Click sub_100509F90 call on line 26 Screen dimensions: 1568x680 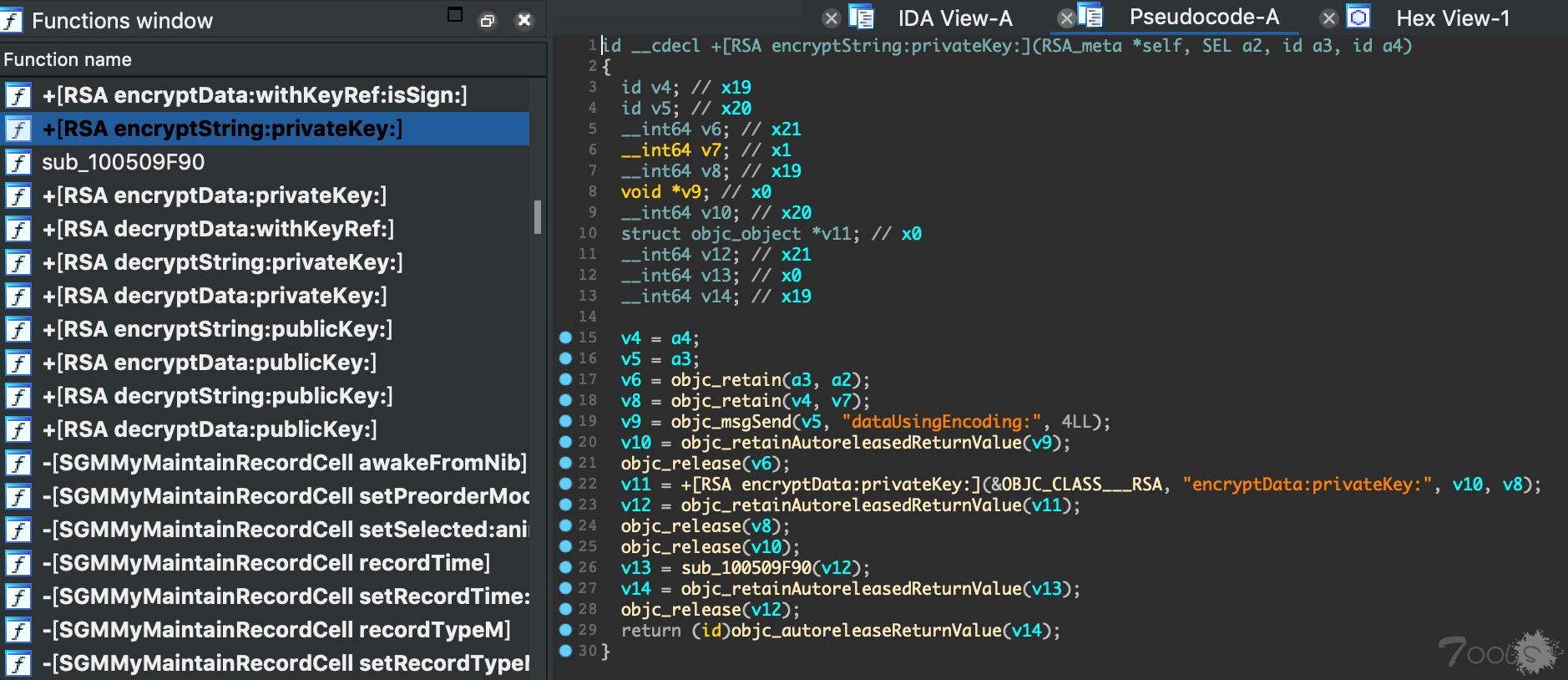point(746,568)
